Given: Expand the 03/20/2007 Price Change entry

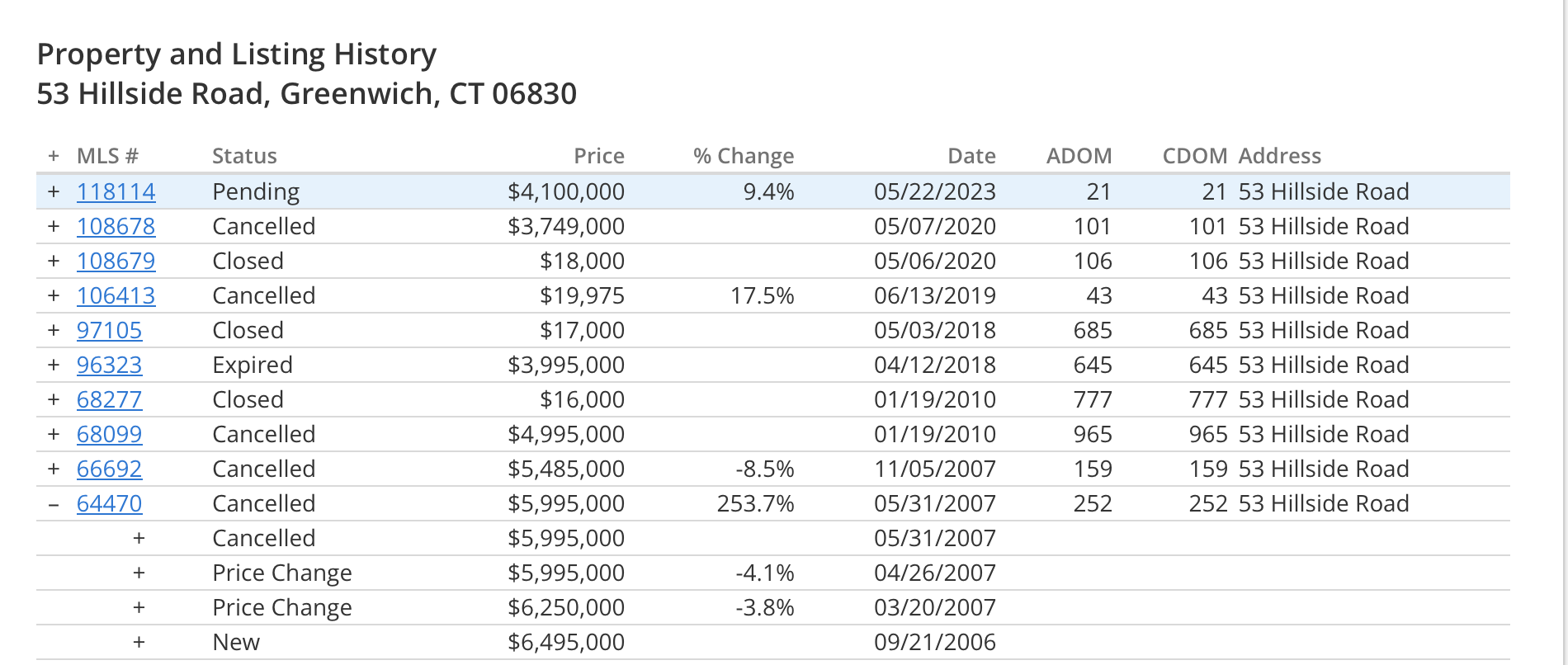Looking at the screenshot, I should coord(139,607).
